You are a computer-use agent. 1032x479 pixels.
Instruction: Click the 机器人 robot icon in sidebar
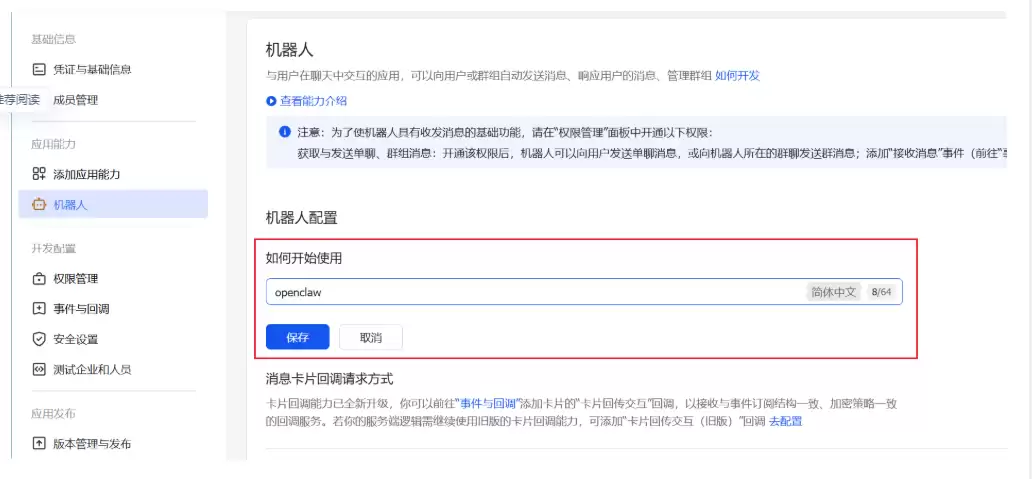point(39,205)
